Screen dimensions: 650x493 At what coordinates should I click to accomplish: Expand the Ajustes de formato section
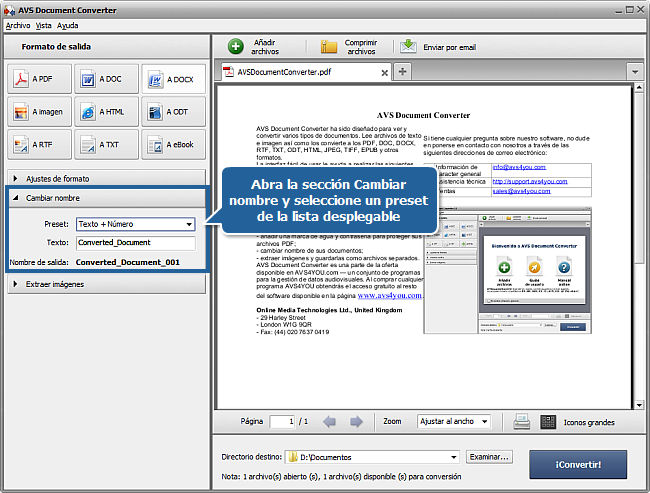tap(105, 177)
